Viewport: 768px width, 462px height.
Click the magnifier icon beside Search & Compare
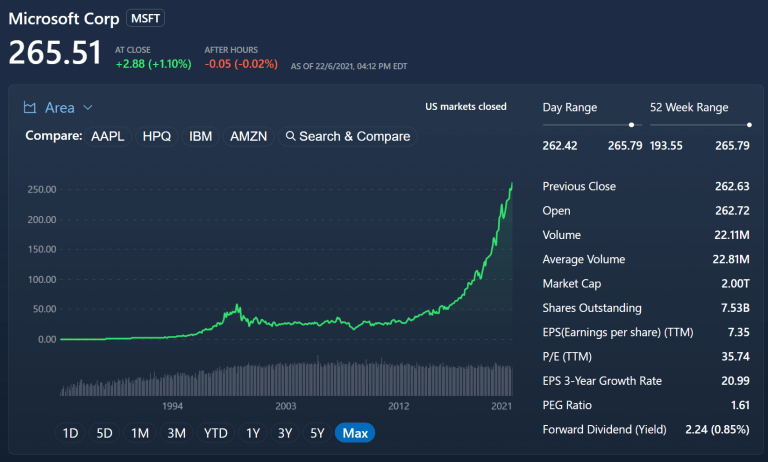point(290,136)
